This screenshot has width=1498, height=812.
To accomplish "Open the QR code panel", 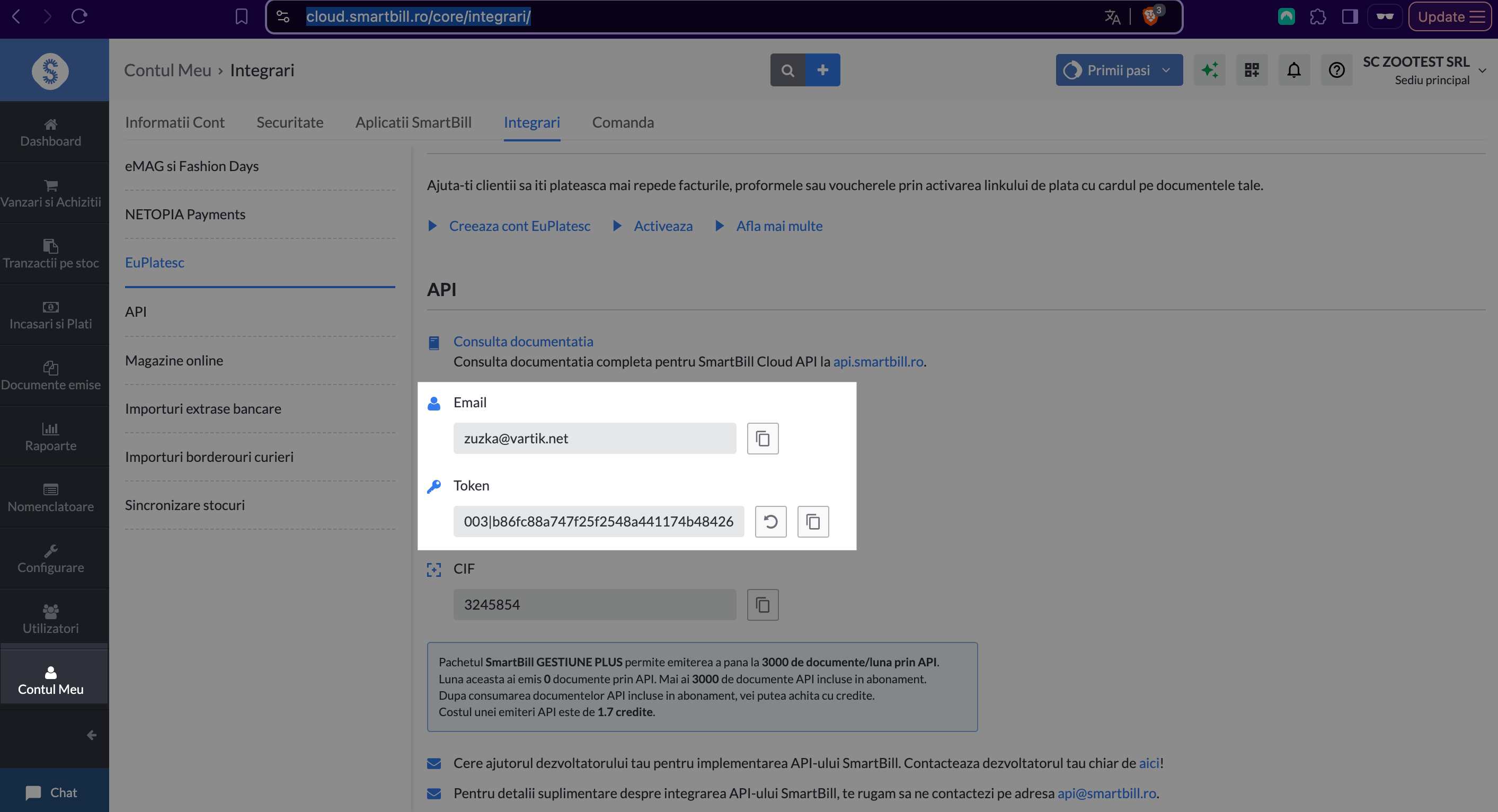I will click(x=1252, y=70).
